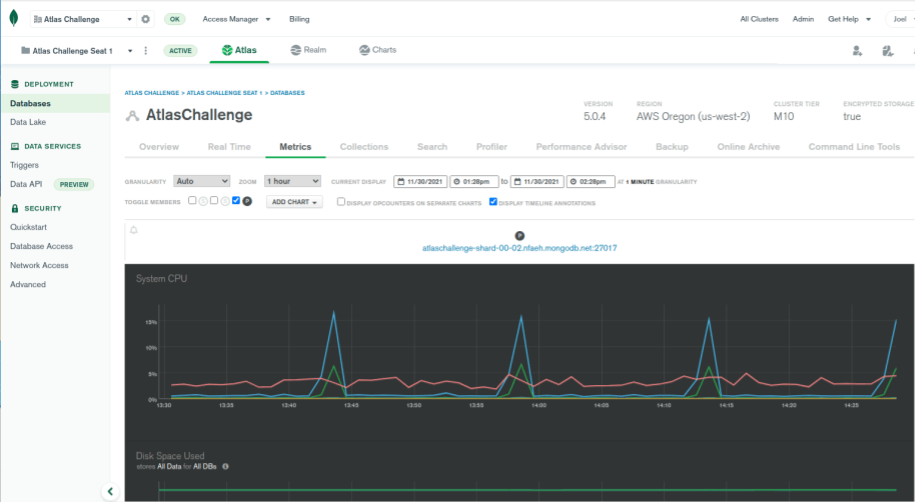Collapse the sidebar with arrow button
This screenshot has width=915, height=503.
pyautogui.click(x=110, y=491)
